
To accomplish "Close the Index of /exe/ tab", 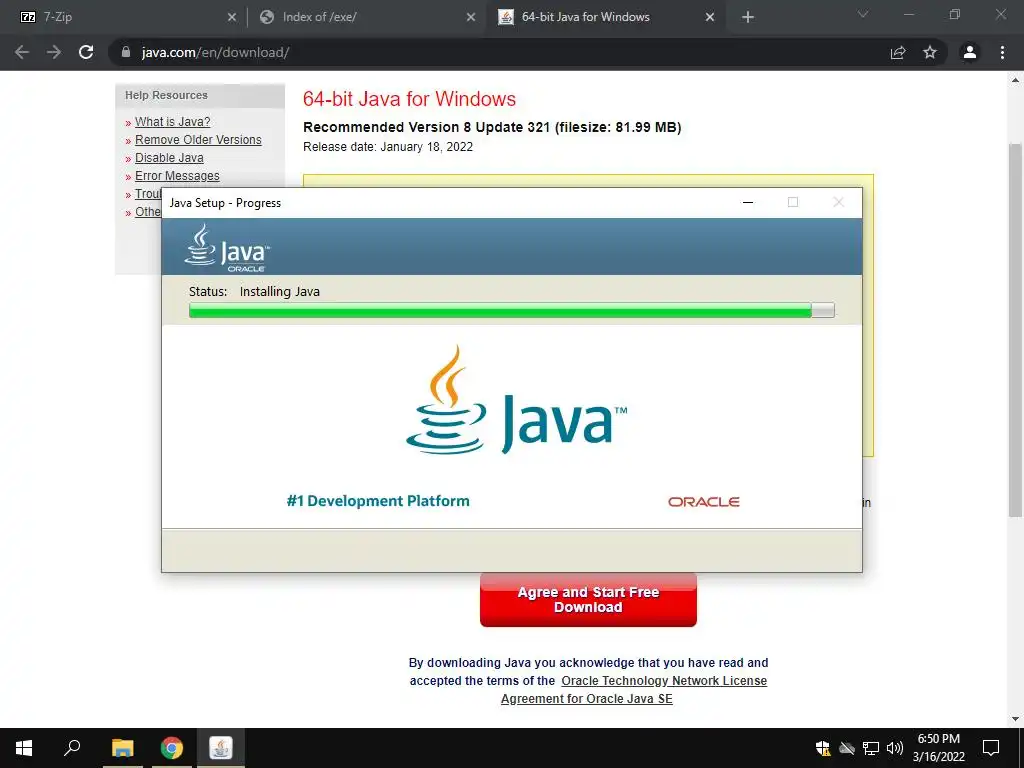I will tap(471, 18).
